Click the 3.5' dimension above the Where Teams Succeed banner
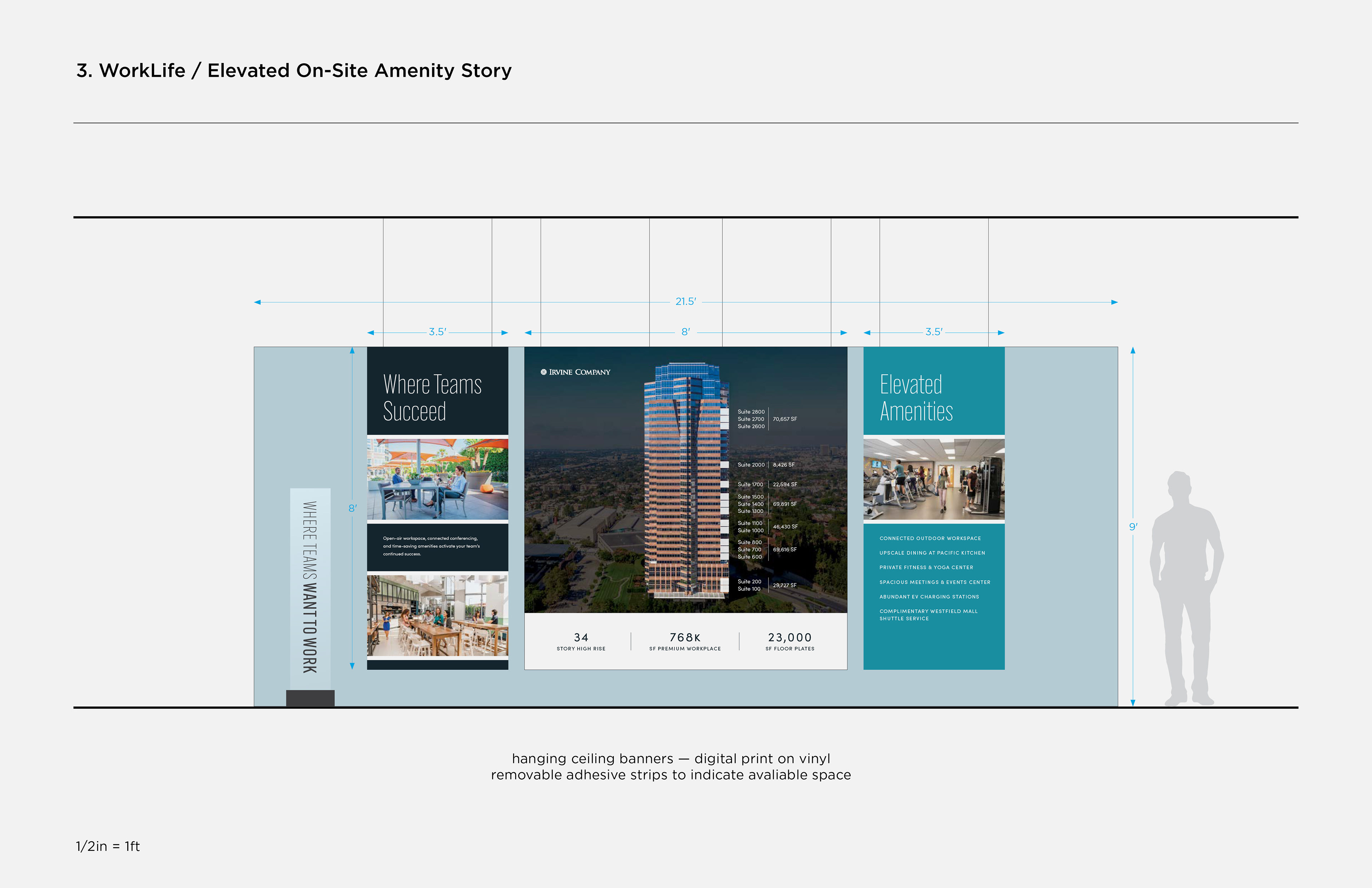This screenshot has width=1372, height=888. click(438, 332)
